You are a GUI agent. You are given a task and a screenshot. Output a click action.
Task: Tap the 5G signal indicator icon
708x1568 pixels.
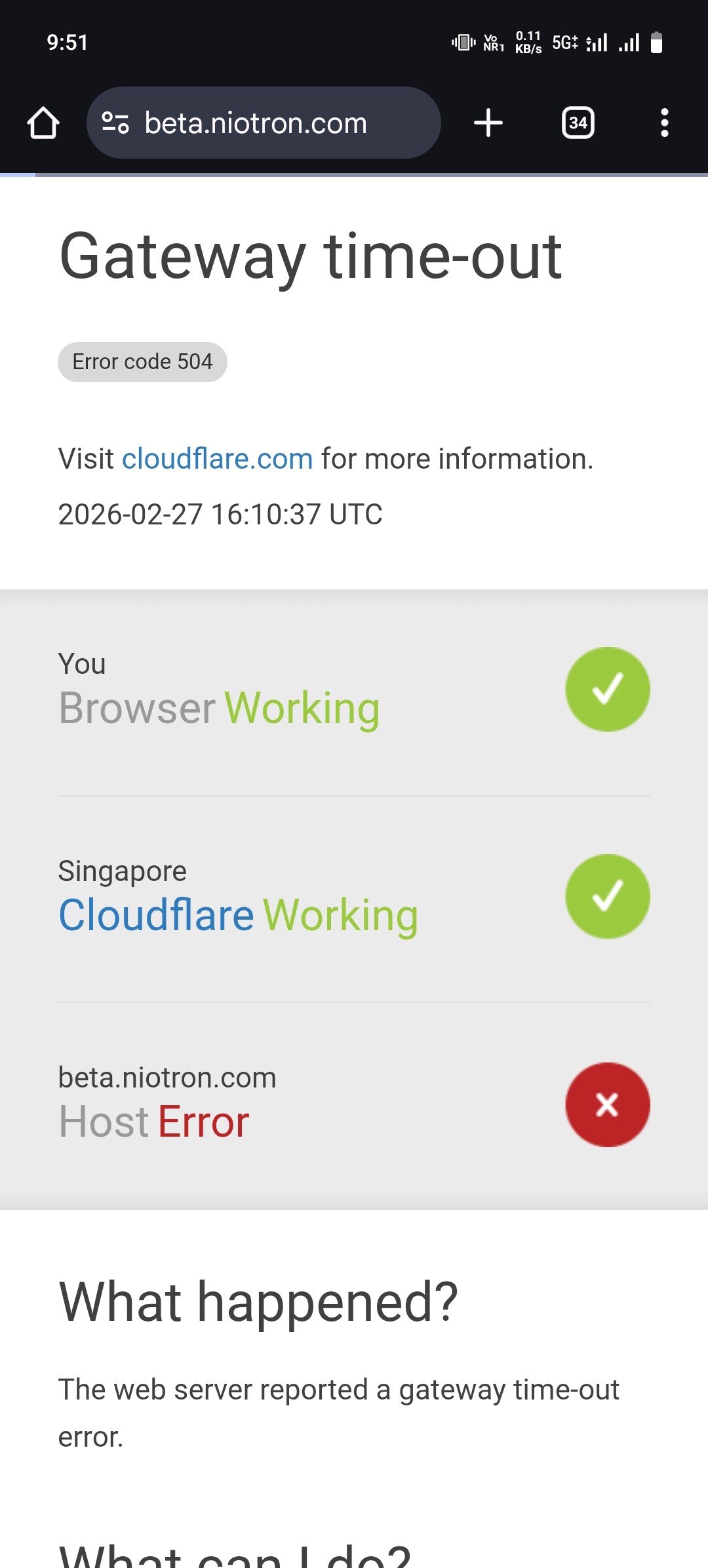click(565, 43)
